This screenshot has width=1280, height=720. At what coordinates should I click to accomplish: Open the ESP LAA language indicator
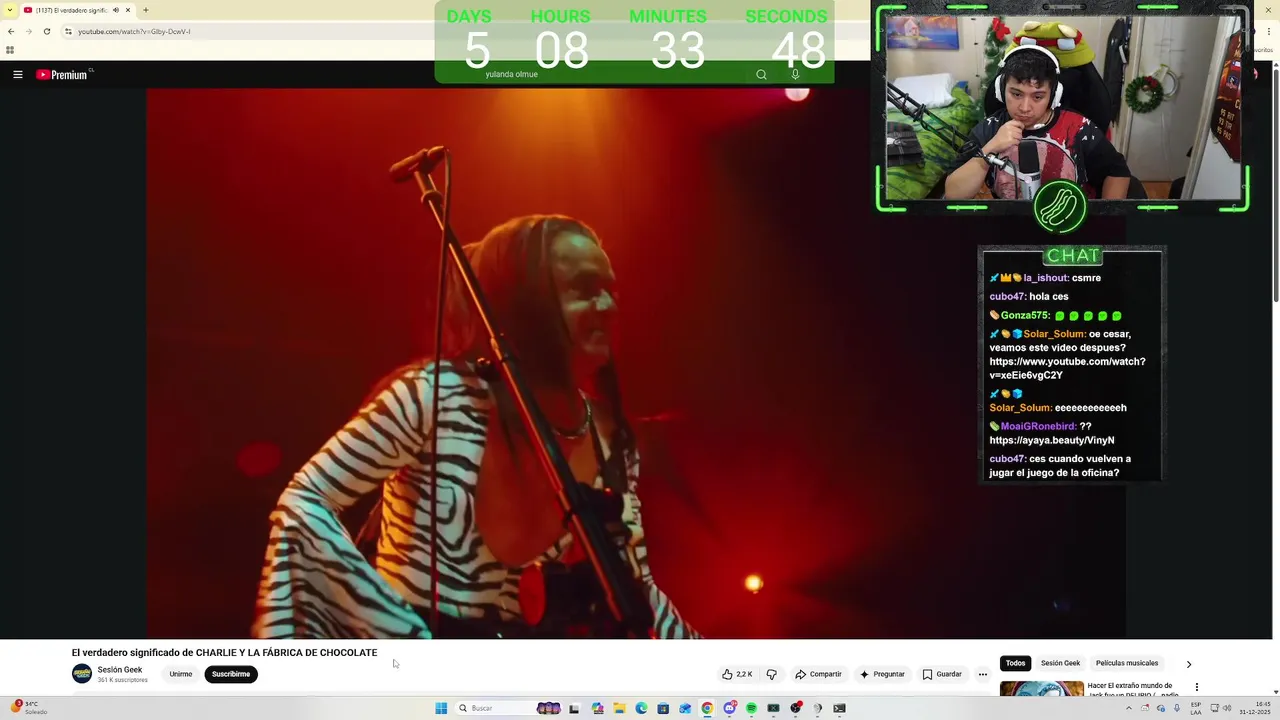coord(1196,708)
